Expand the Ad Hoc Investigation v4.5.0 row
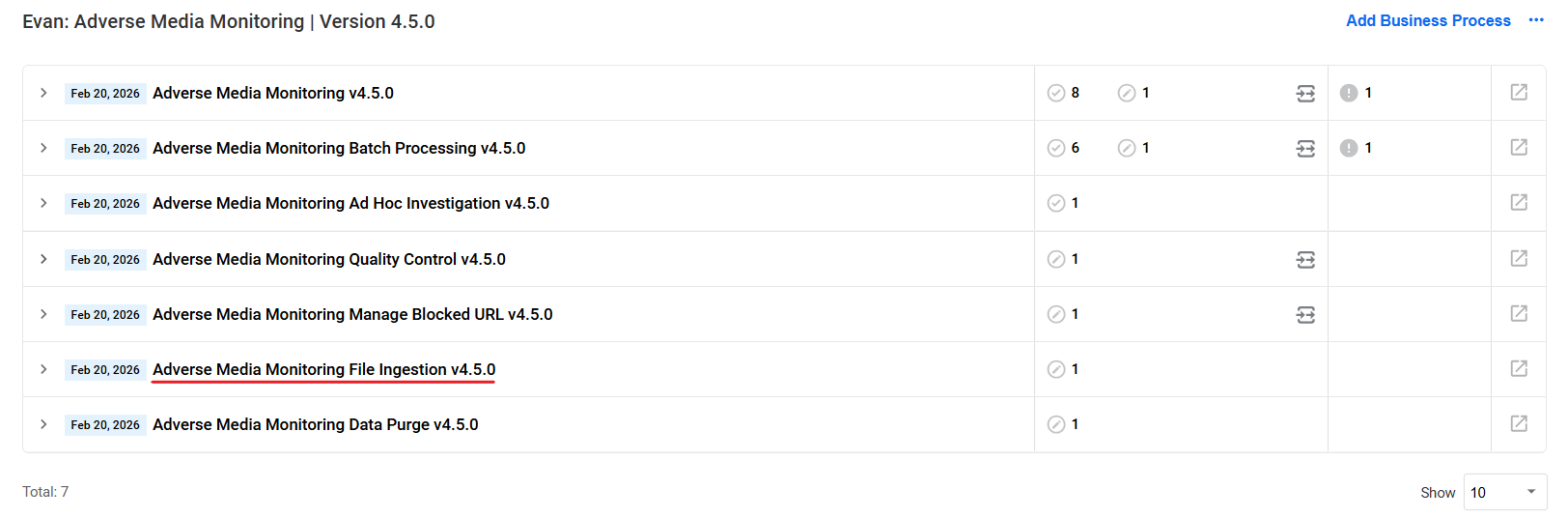The height and width of the screenshot is (518, 1568). click(x=43, y=203)
